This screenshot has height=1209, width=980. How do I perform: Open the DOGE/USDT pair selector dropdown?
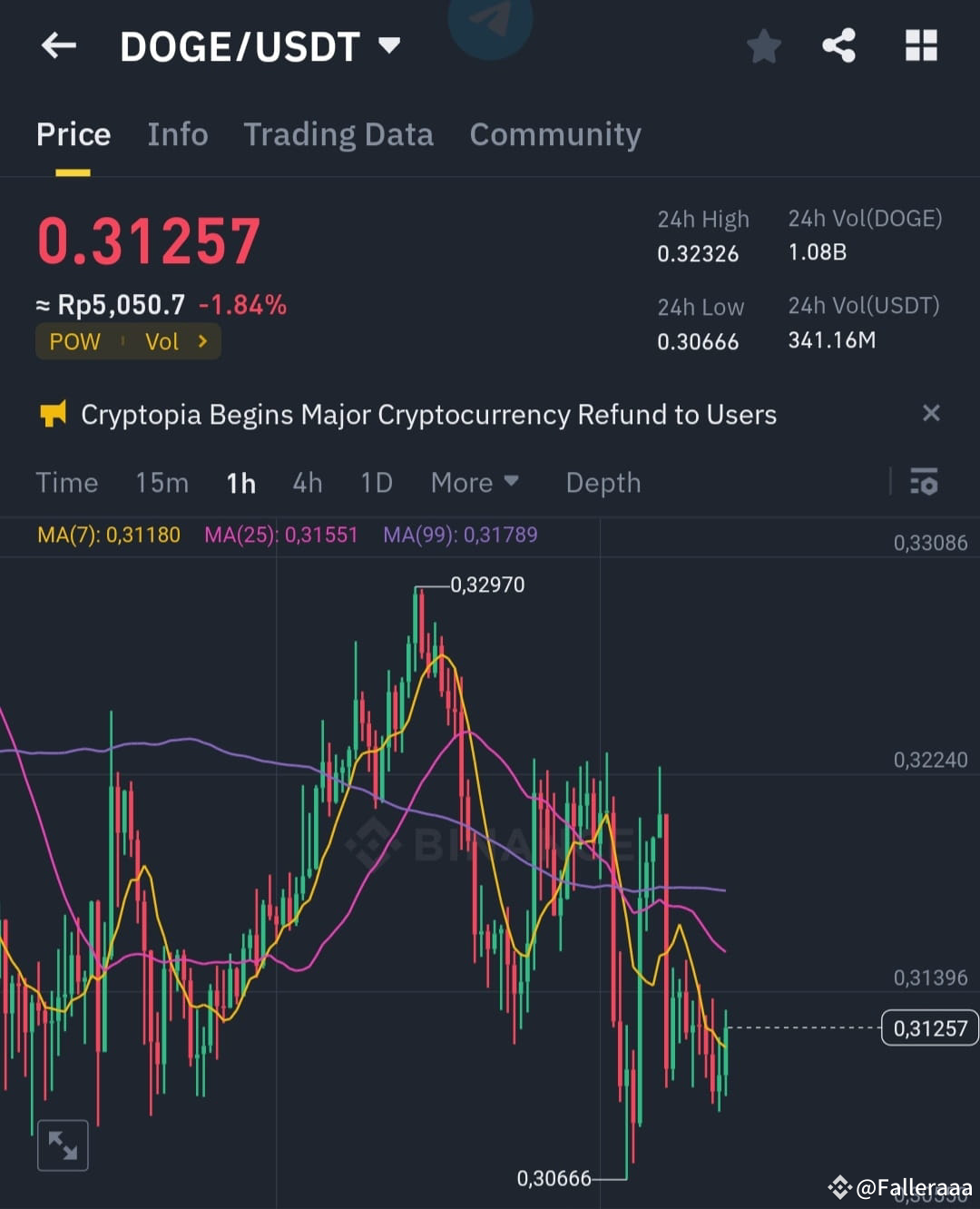[x=260, y=46]
